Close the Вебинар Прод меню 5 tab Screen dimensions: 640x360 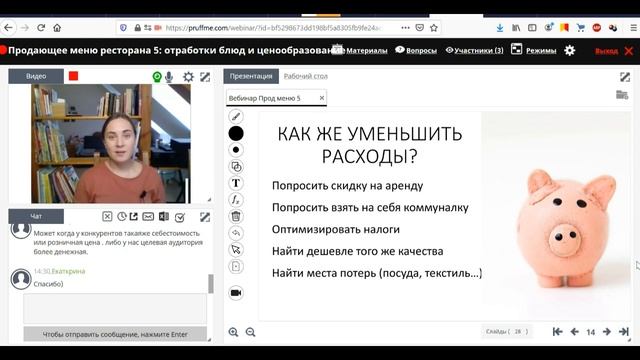tap(322, 98)
